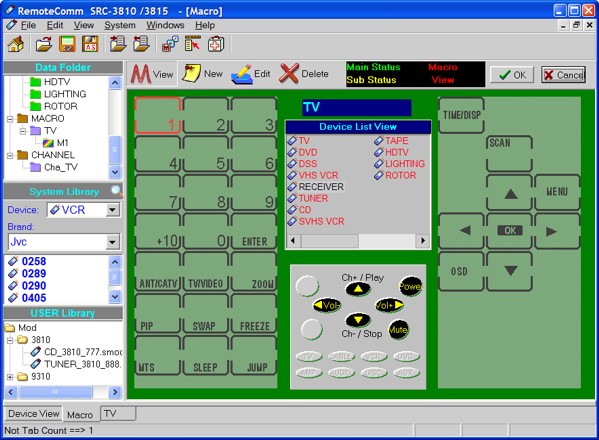The image size is (599, 440).
Task: Switch to the Macro bottom tab
Action: tap(80, 414)
